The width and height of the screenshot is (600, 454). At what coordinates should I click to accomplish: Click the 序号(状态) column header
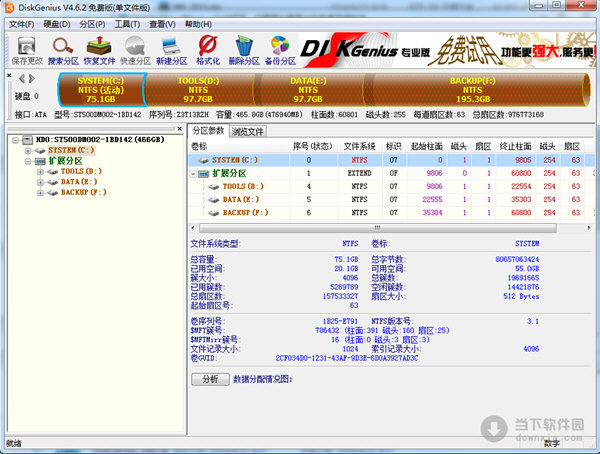(313, 146)
